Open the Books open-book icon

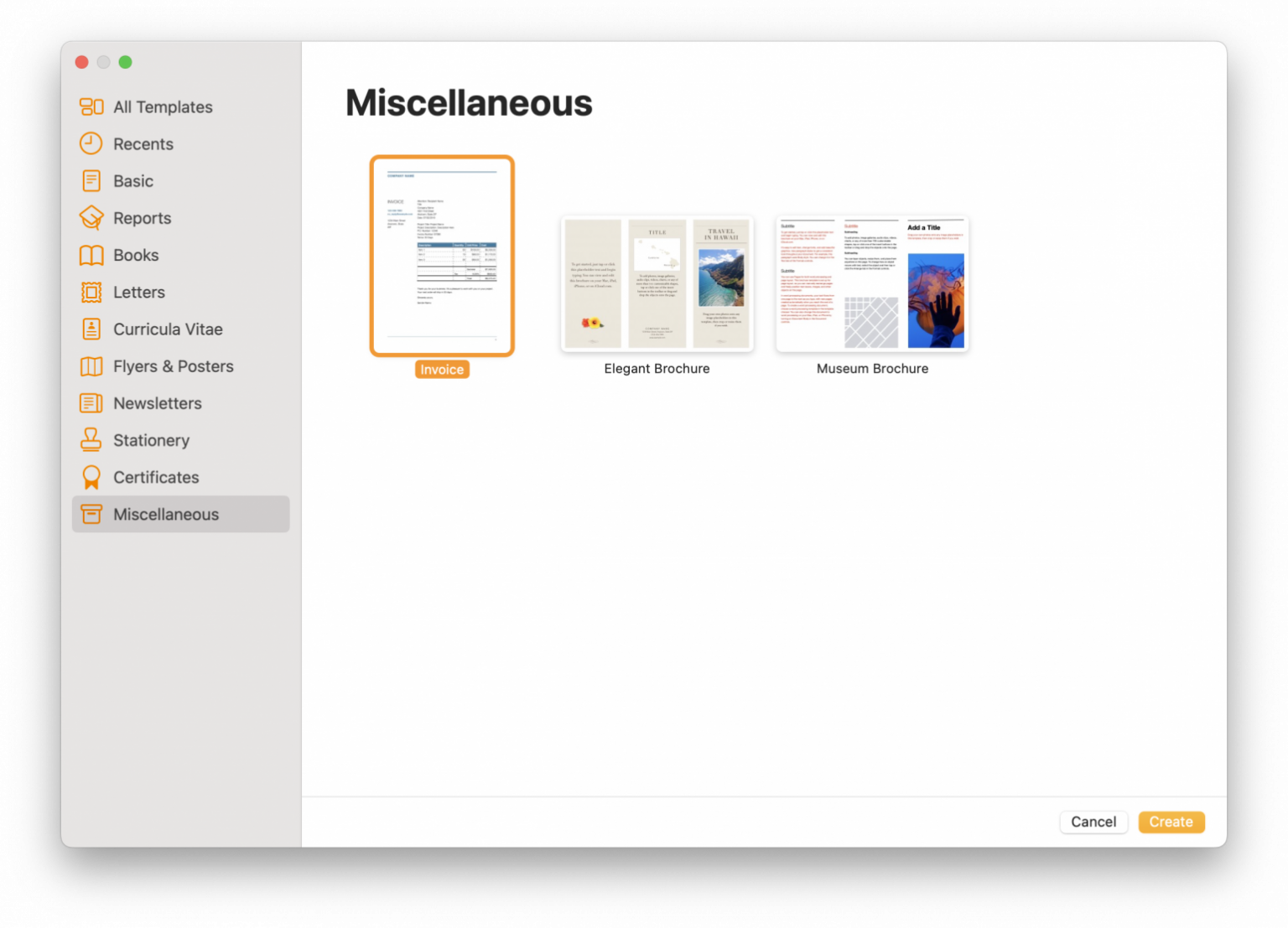point(91,255)
